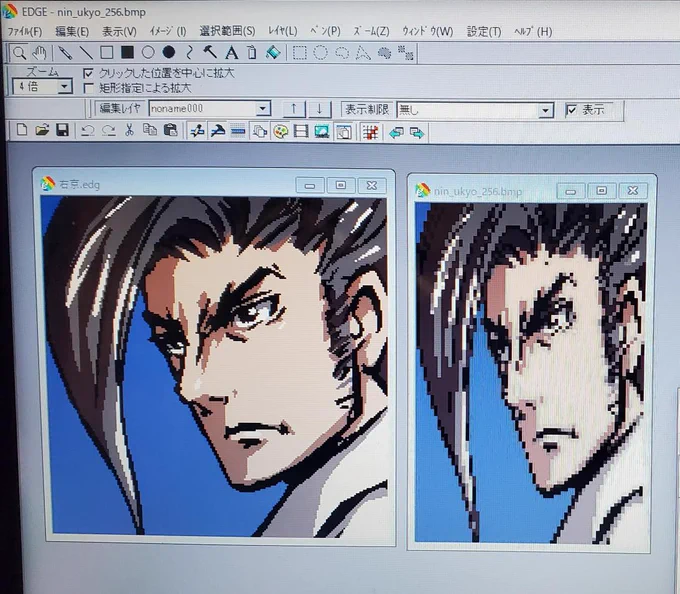
Task: Click the scissors cut icon
Action: pyautogui.click(x=129, y=131)
